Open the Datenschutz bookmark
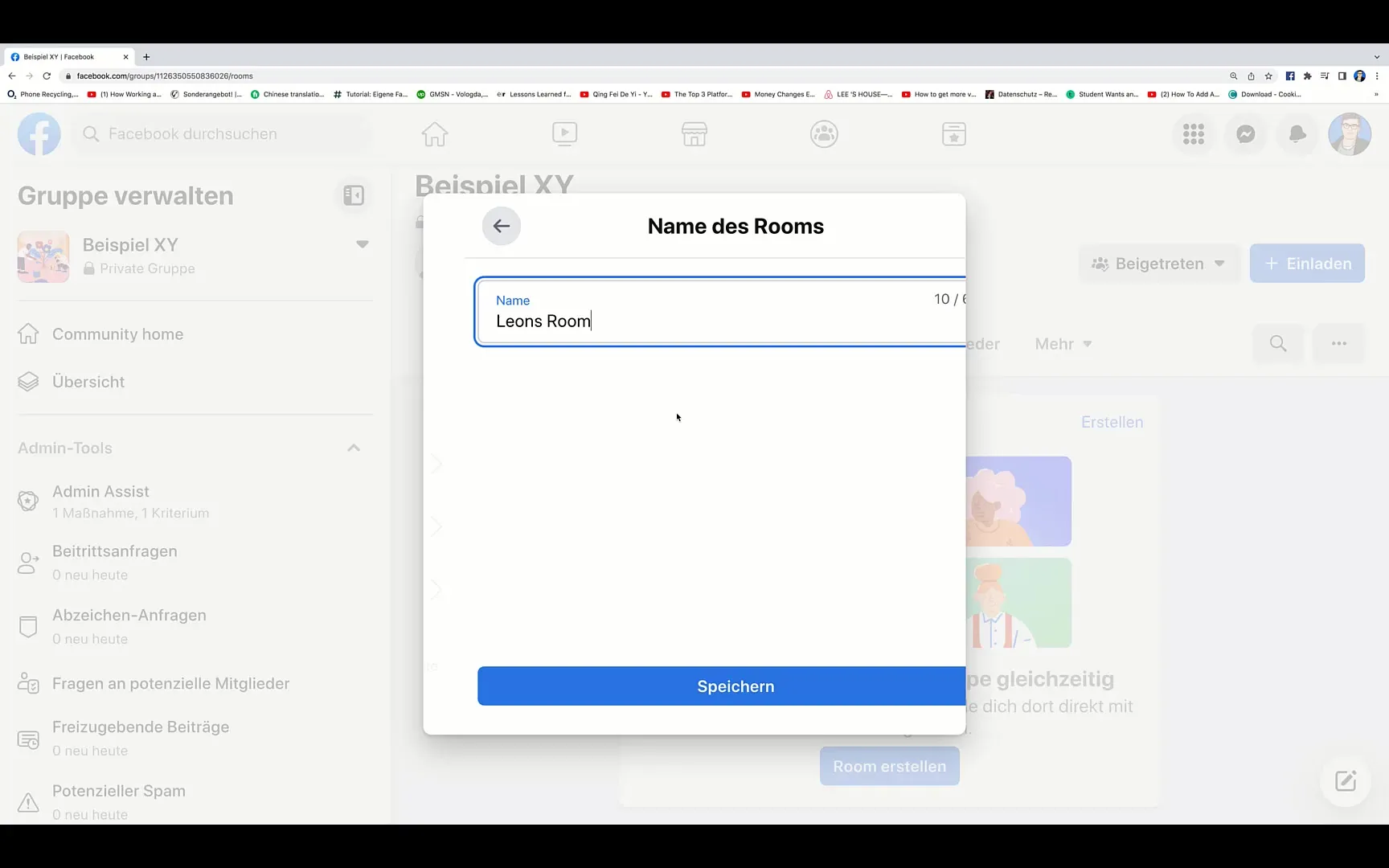The width and height of the screenshot is (1389, 868). (1022, 94)
